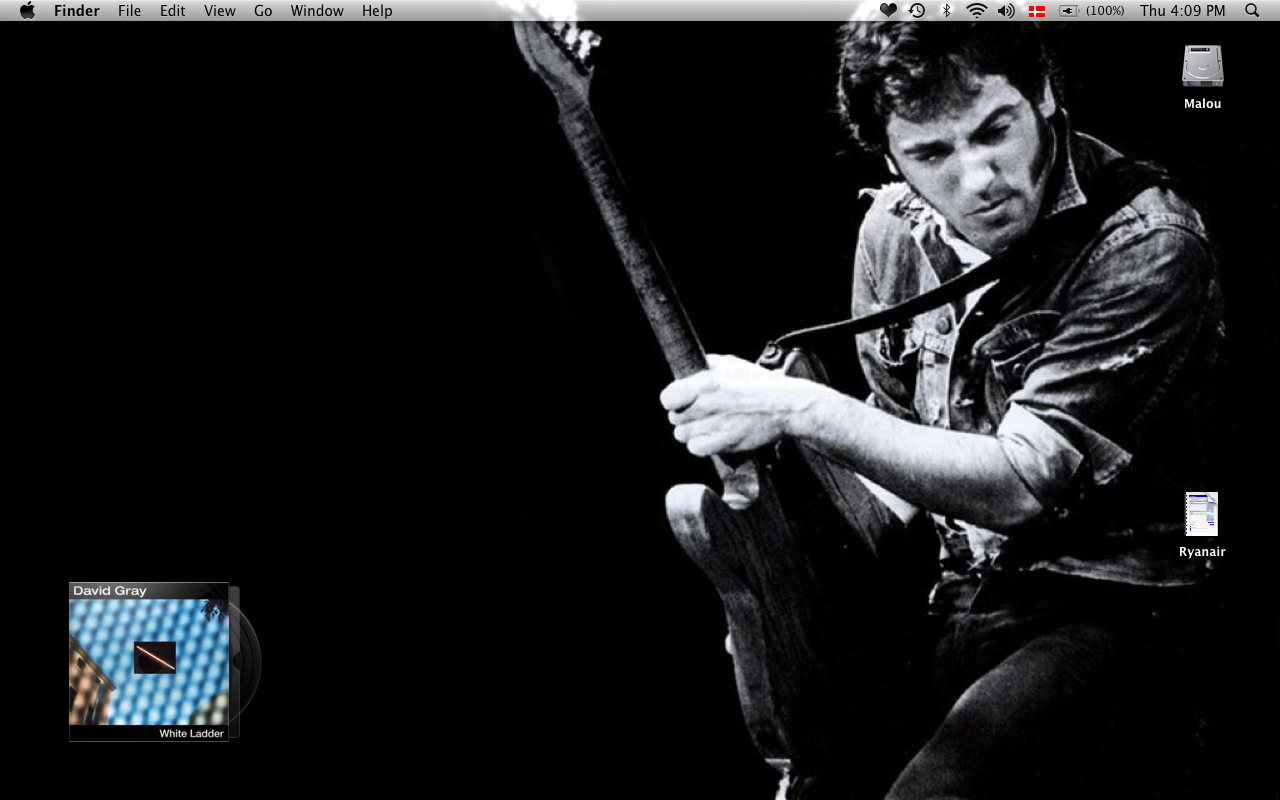Open the Finder menu
This screenshot has height=800, width=1280.
[76, 11]
